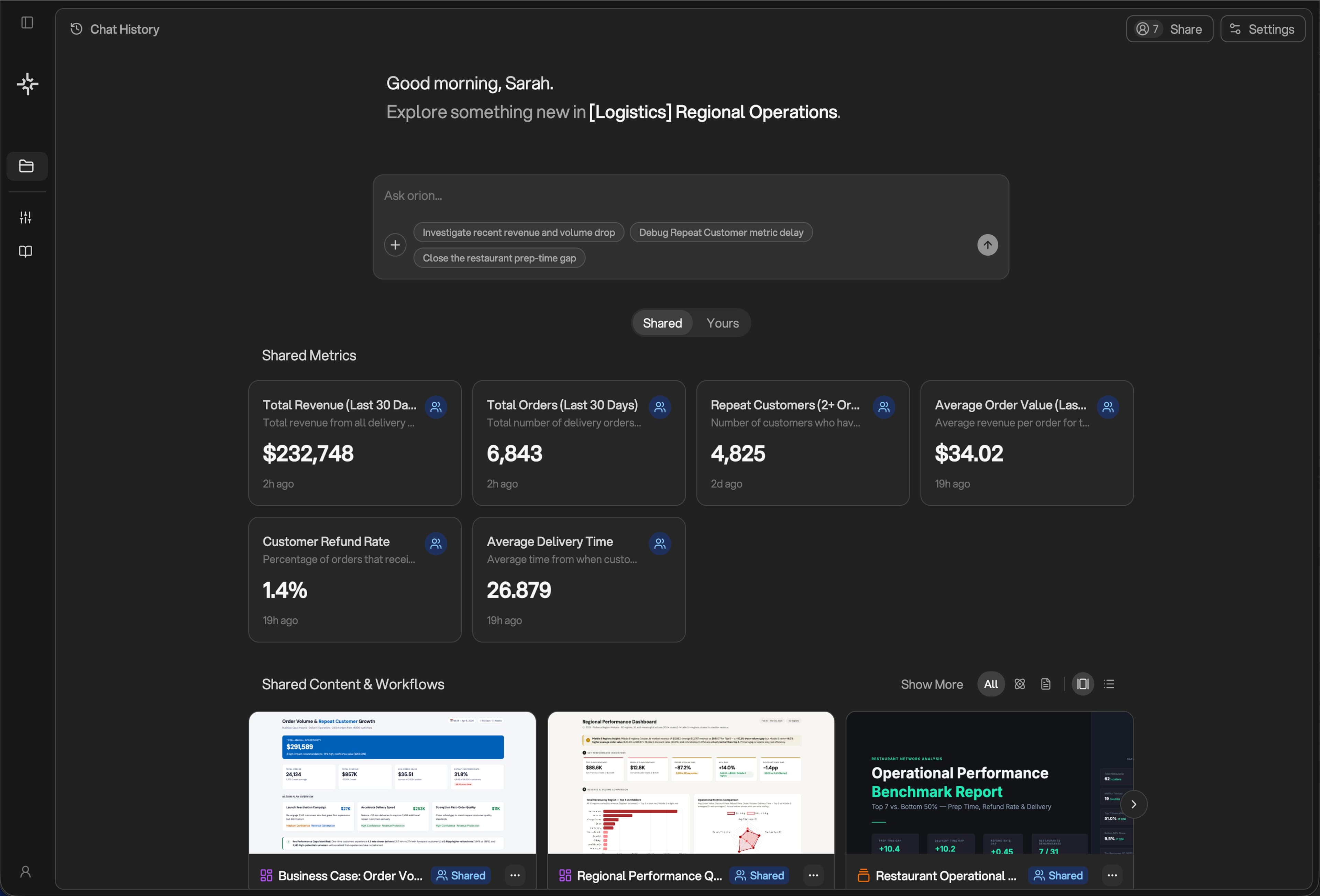Advance the carousel with the right chevron arrow
This screenshot has height=896, width=1320.
[1134, 804]
